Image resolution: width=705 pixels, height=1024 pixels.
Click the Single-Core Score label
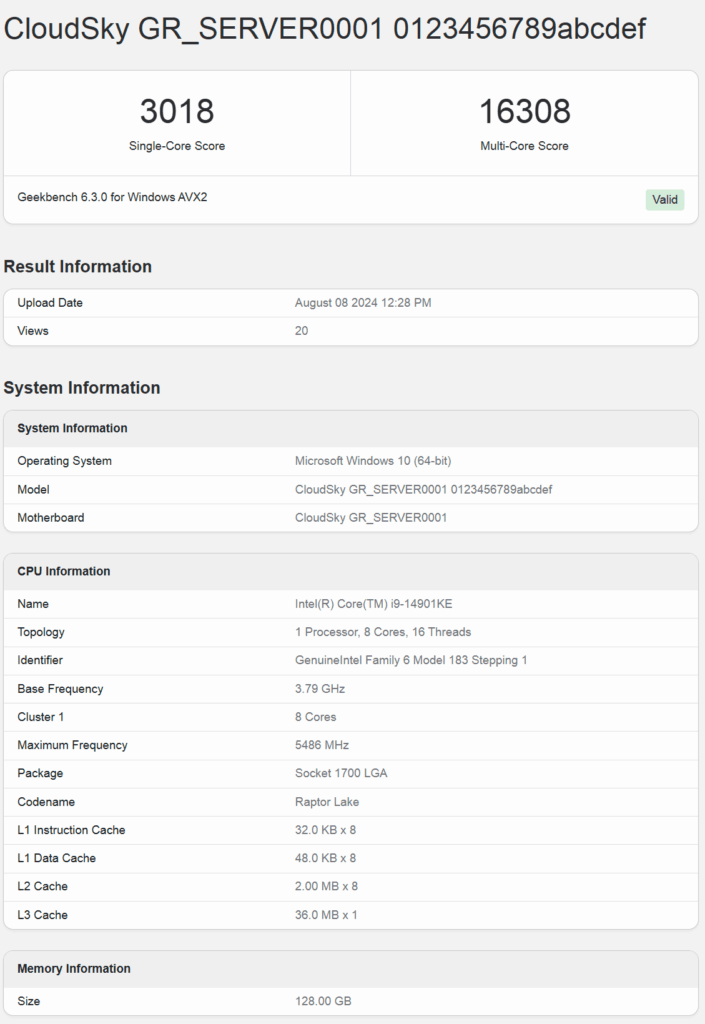(177, 146)
